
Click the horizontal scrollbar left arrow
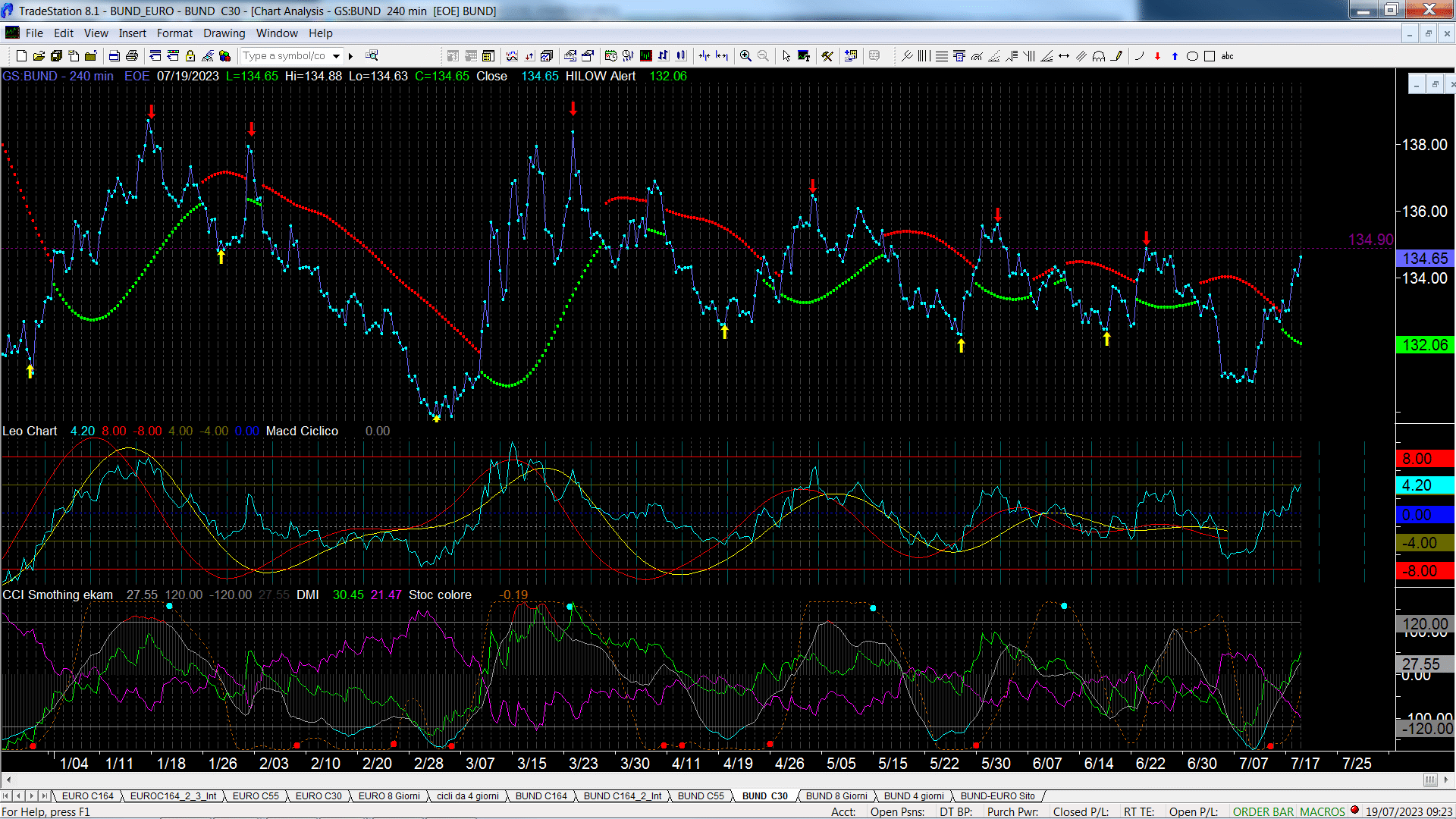pos(8,780)
